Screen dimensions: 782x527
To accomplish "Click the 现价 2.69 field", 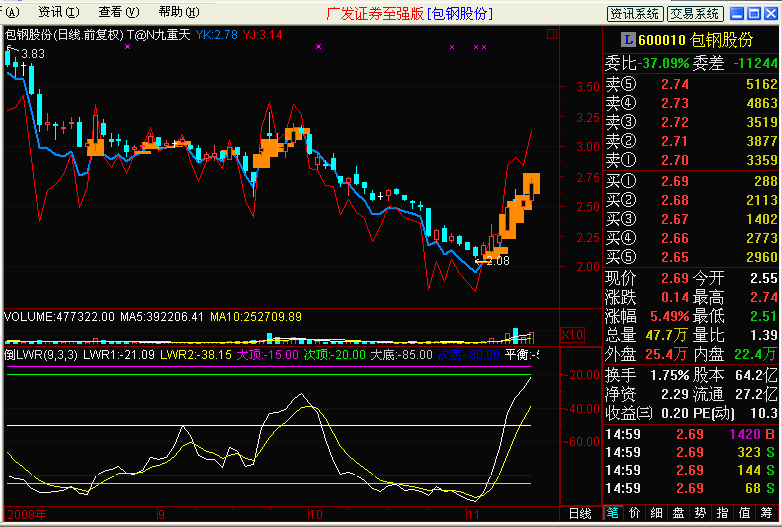I will click(x=647, y=278).
